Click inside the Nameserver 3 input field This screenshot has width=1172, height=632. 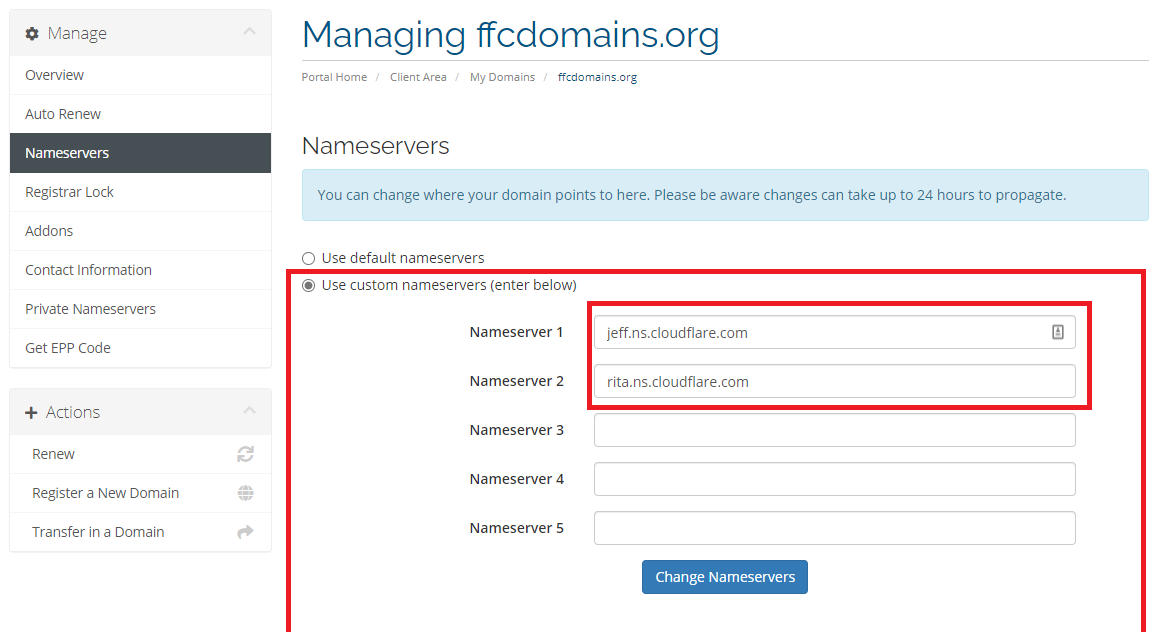point(834,429)
